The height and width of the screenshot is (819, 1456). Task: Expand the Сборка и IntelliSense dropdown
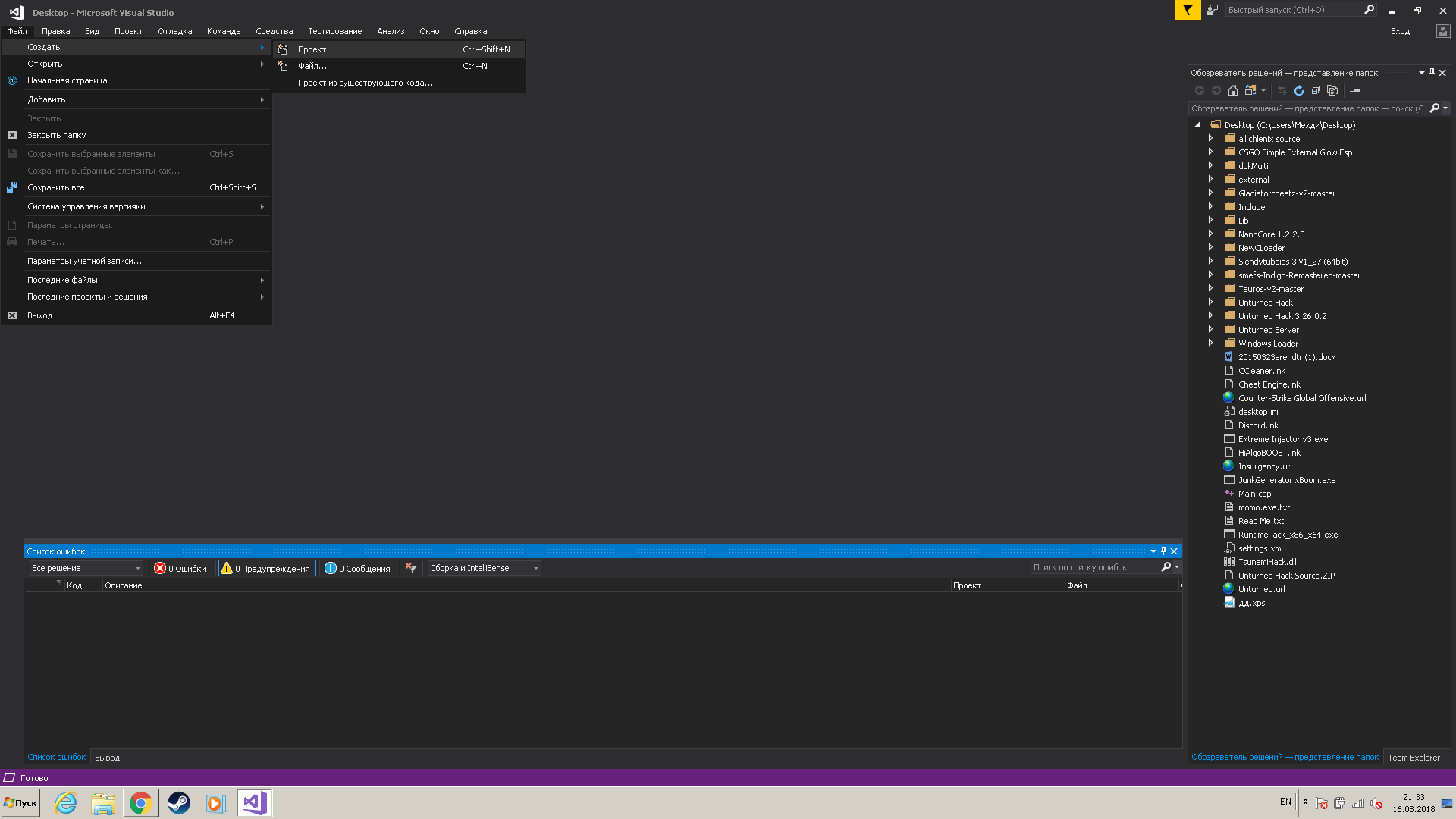pos(536,568)
